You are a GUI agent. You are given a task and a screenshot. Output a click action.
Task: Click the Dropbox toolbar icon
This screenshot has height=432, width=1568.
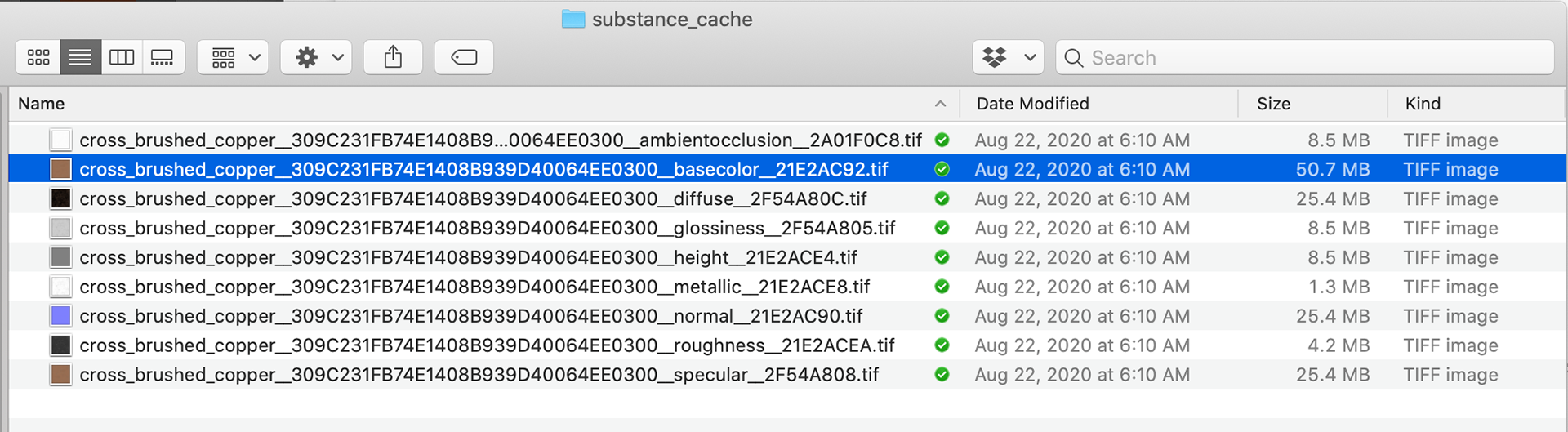pyautogui.click(x=995, y=57)
